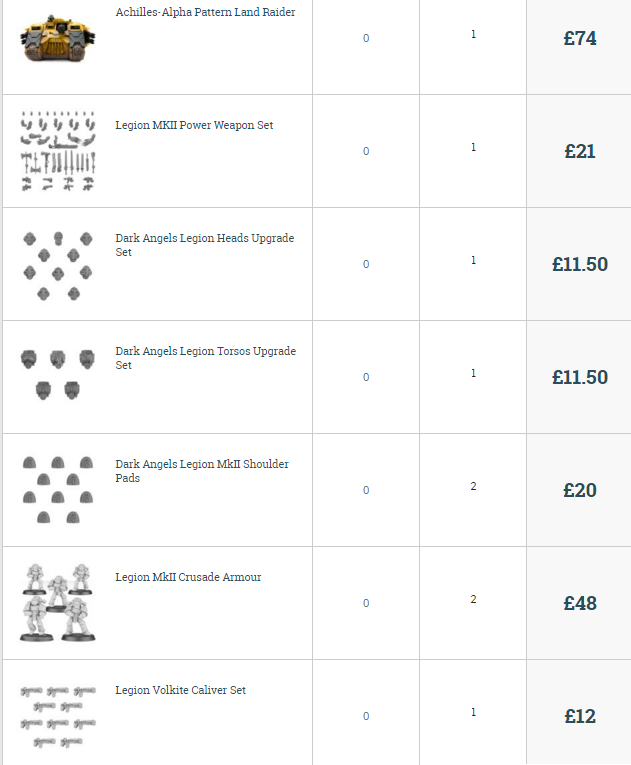Click the Dark Angels Legion Heads thumbnail
The image size is (631, 765).
(x=58, y=265)
